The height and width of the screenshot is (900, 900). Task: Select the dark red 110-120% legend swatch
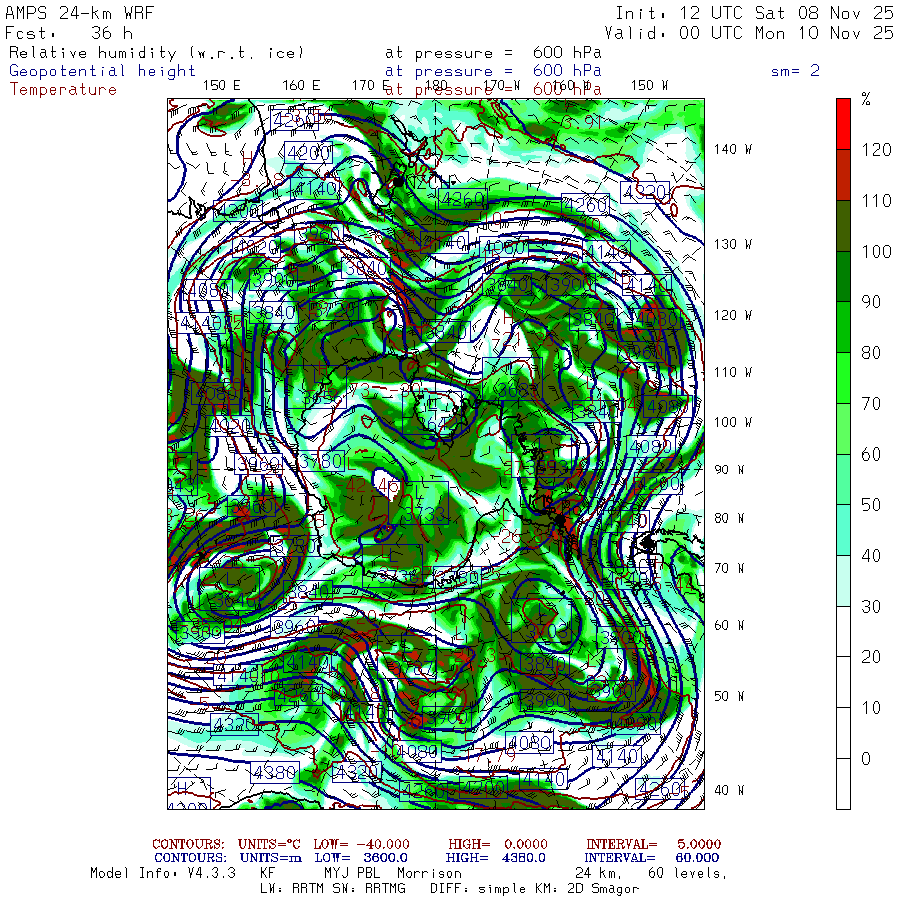tap(844, 174)
